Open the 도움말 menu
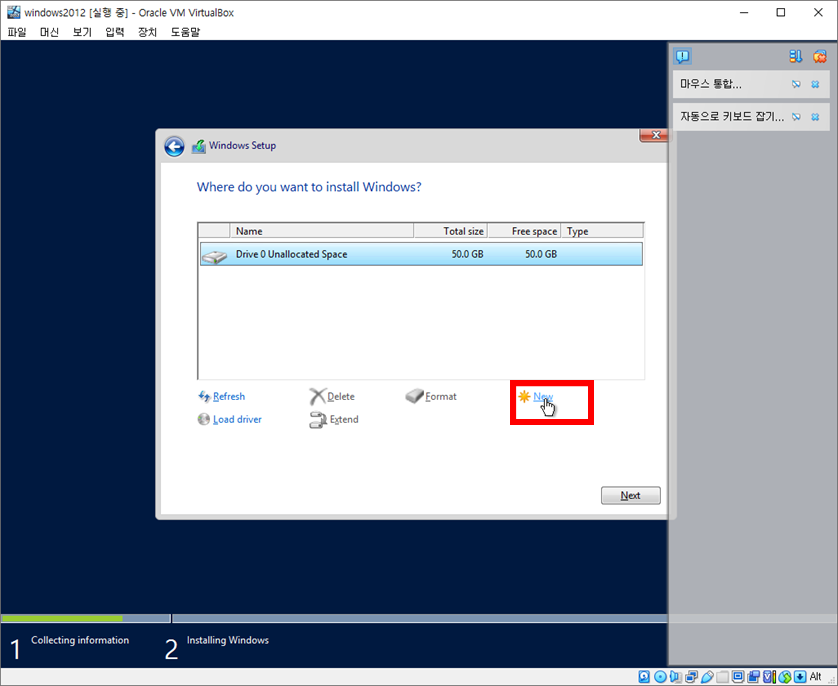 [x=185, y=32]
